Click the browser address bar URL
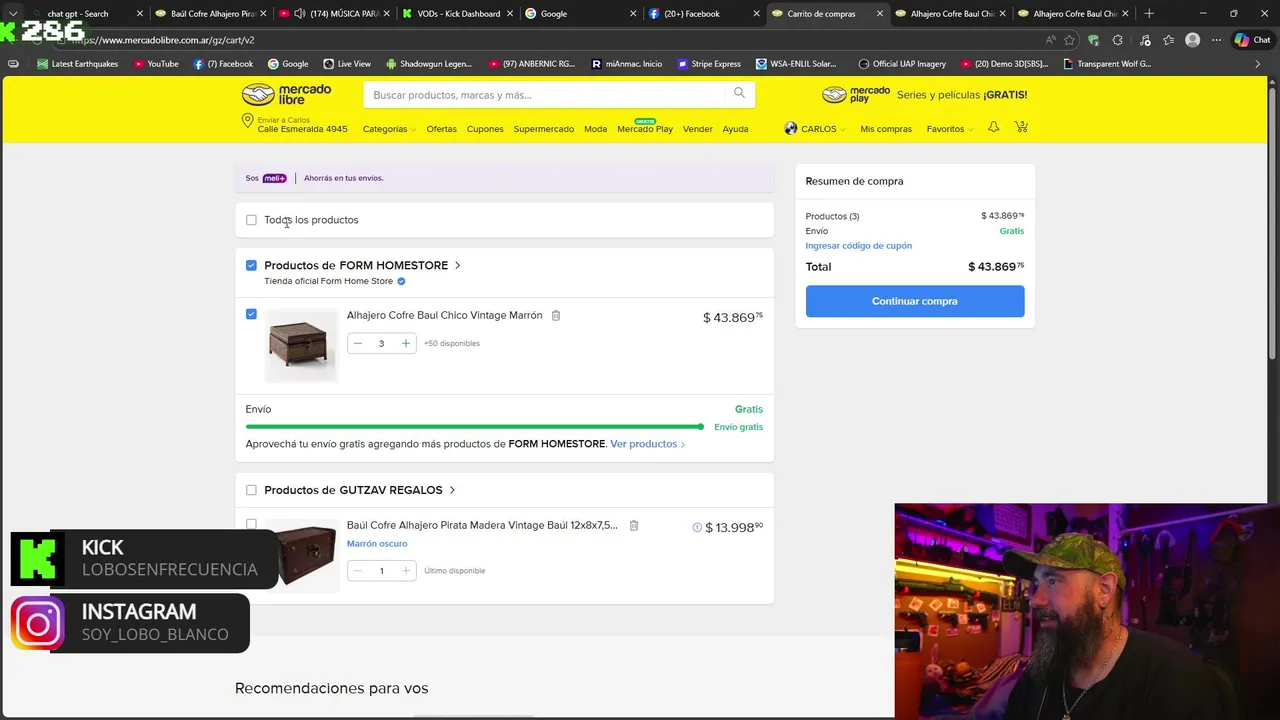Viewport: 1280px width, 720px height. point(164,40)
